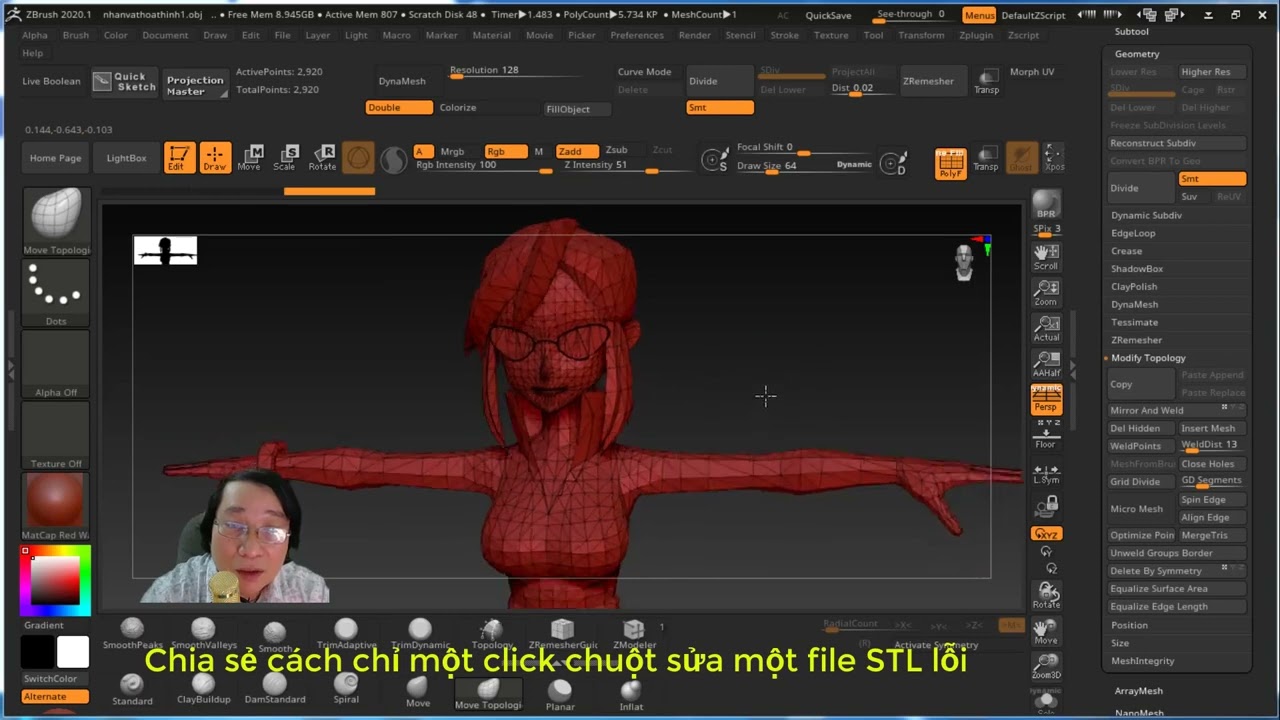Toggle Mrgb mode
Viewport: 1280px width, 720px height.
tap(452, 151)
